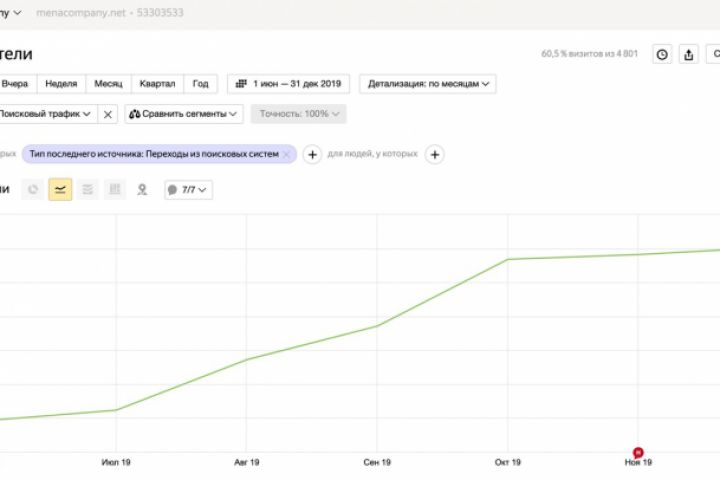Add condition plus after для людей, у которых

tap(434, 155)
